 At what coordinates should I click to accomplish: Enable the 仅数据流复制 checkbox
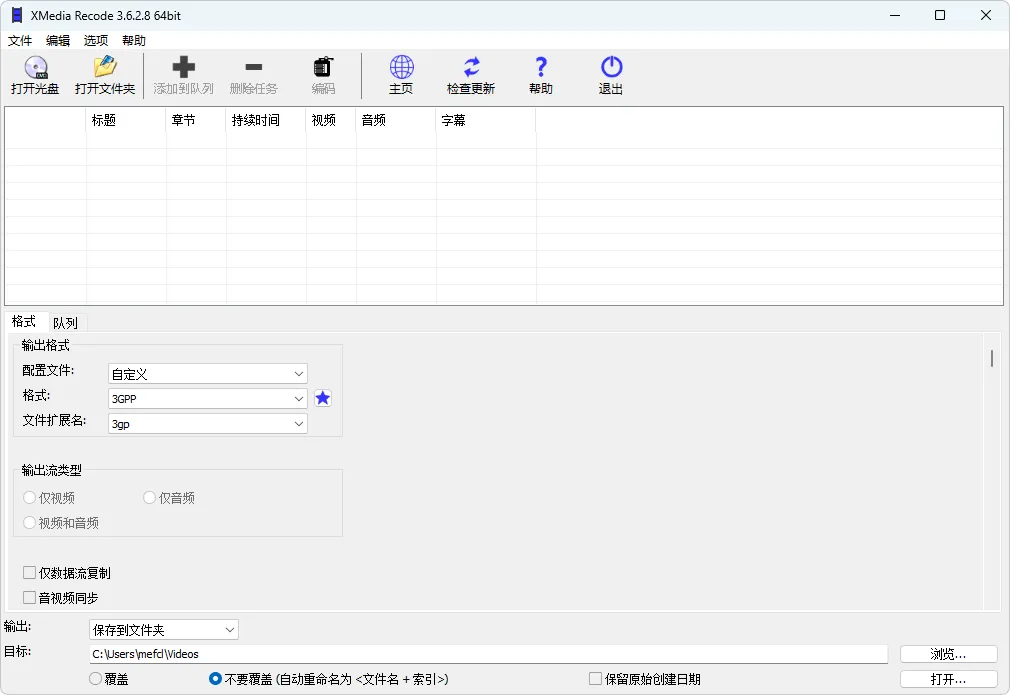coord(29,573)
